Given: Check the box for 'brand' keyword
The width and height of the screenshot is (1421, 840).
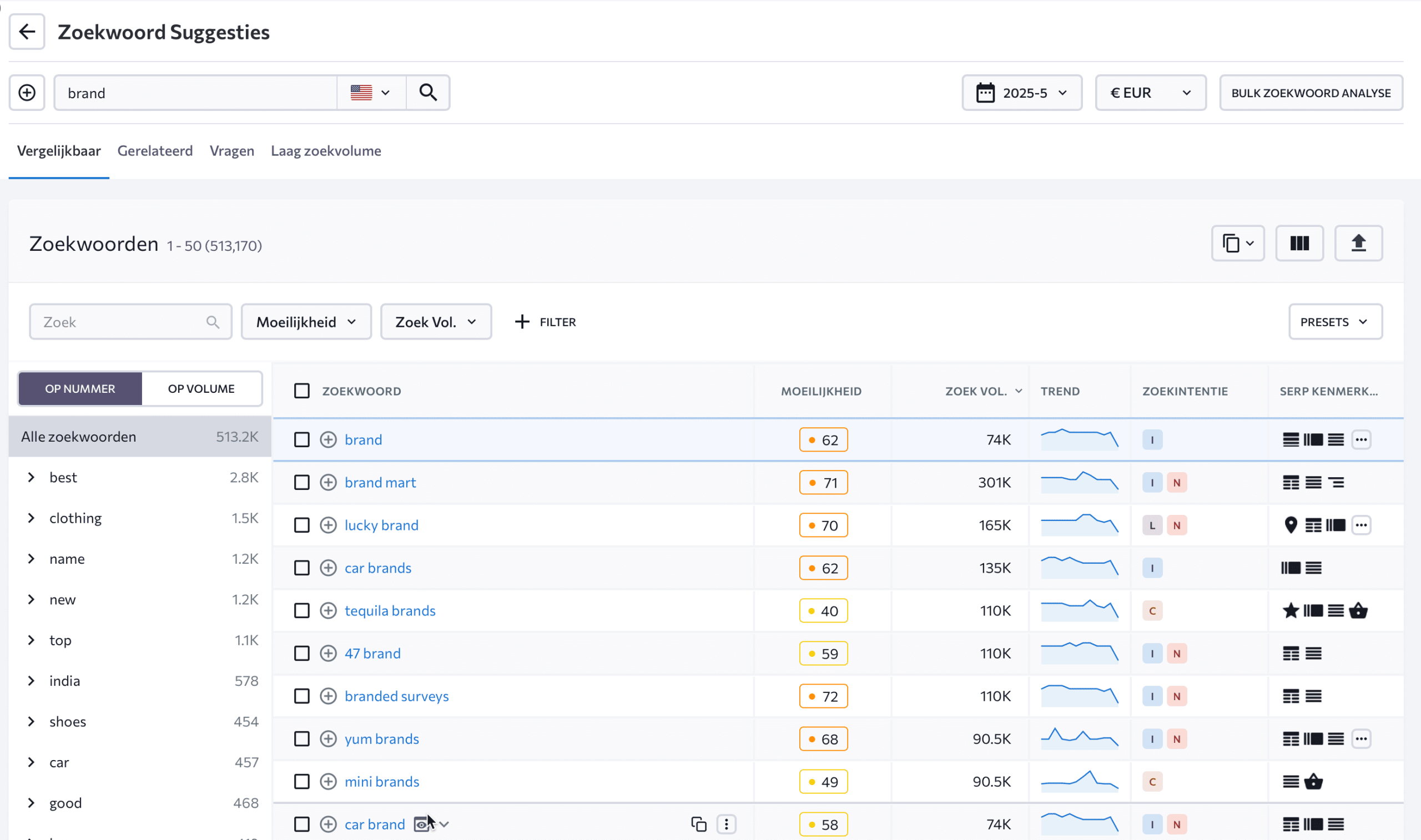Looking at the screenshot, I should click(302, 440).
